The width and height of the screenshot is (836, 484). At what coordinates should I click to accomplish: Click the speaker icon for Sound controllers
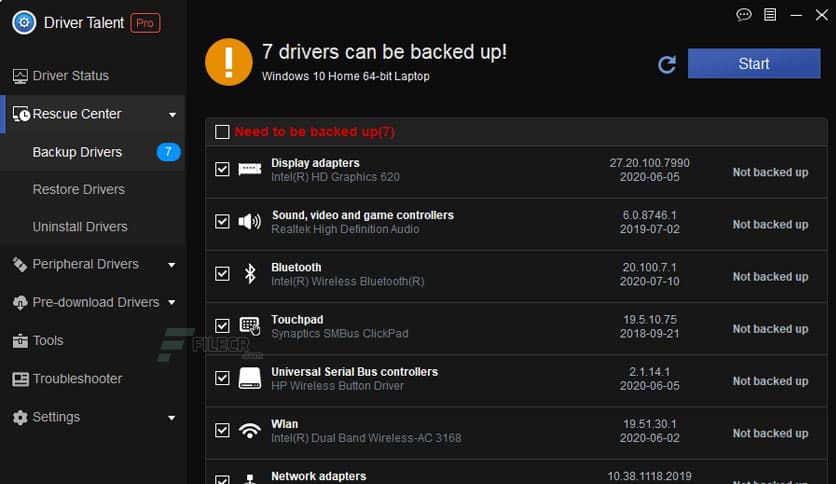(x=250, y=221)
